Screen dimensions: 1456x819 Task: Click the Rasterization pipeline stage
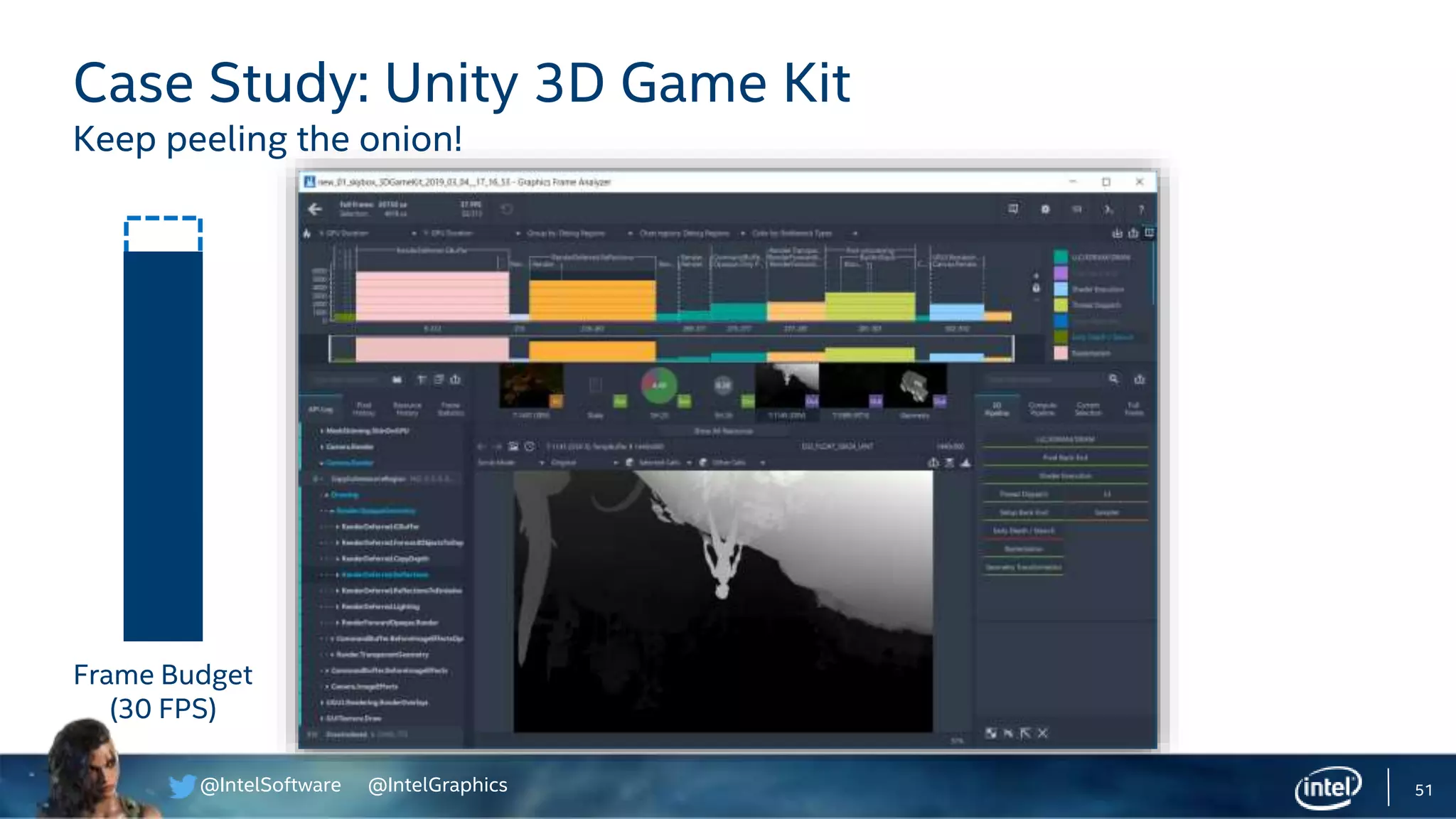pos(1024,549)
